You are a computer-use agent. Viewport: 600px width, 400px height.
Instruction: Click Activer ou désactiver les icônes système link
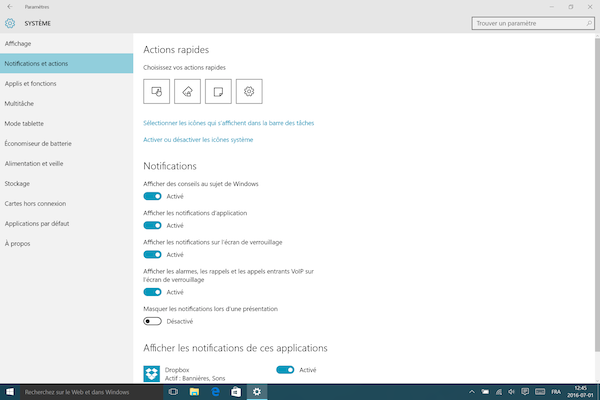pos(198,140)
